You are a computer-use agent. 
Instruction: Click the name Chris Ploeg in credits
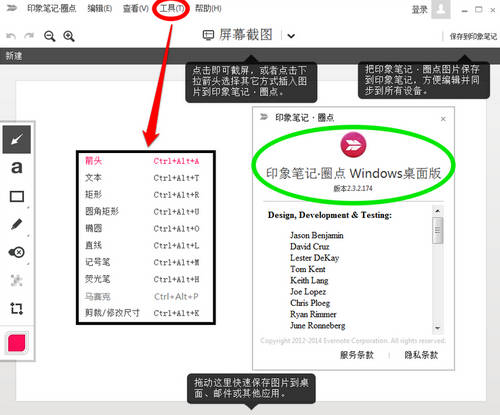click(310, 303)
